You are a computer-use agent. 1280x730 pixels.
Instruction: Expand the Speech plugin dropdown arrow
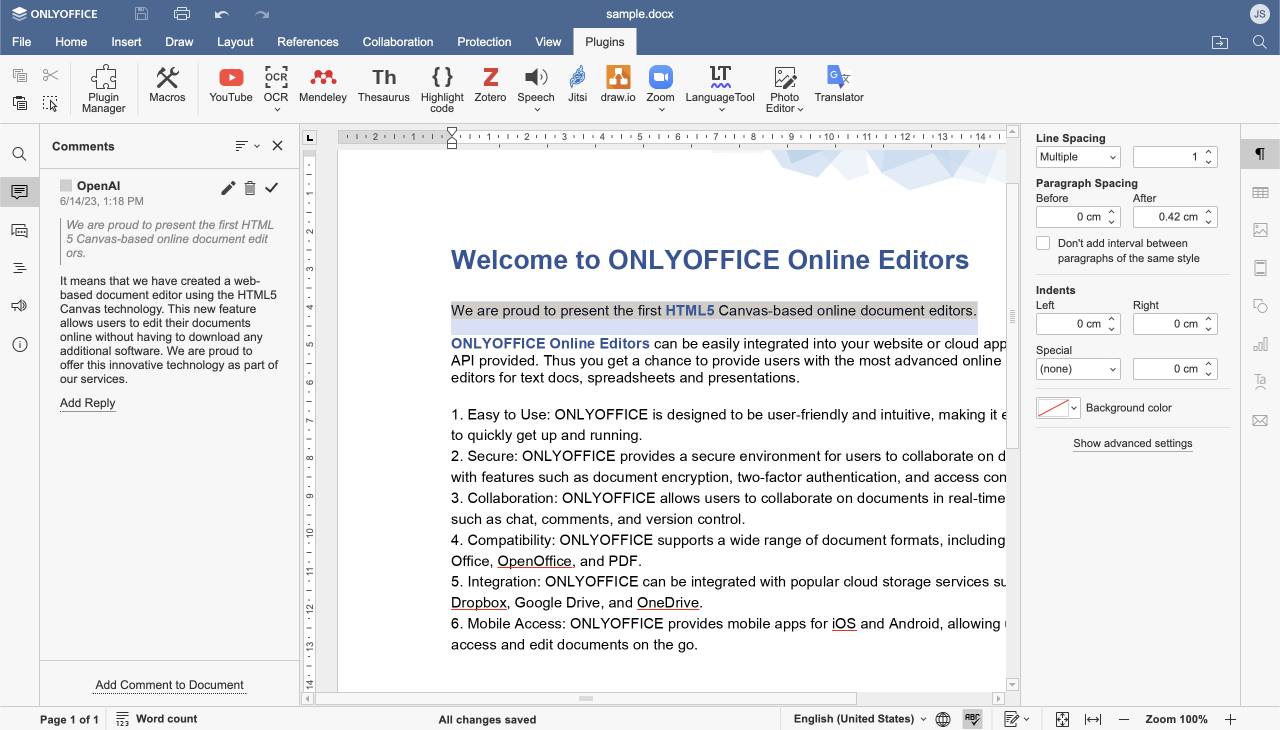click(536, 109)
